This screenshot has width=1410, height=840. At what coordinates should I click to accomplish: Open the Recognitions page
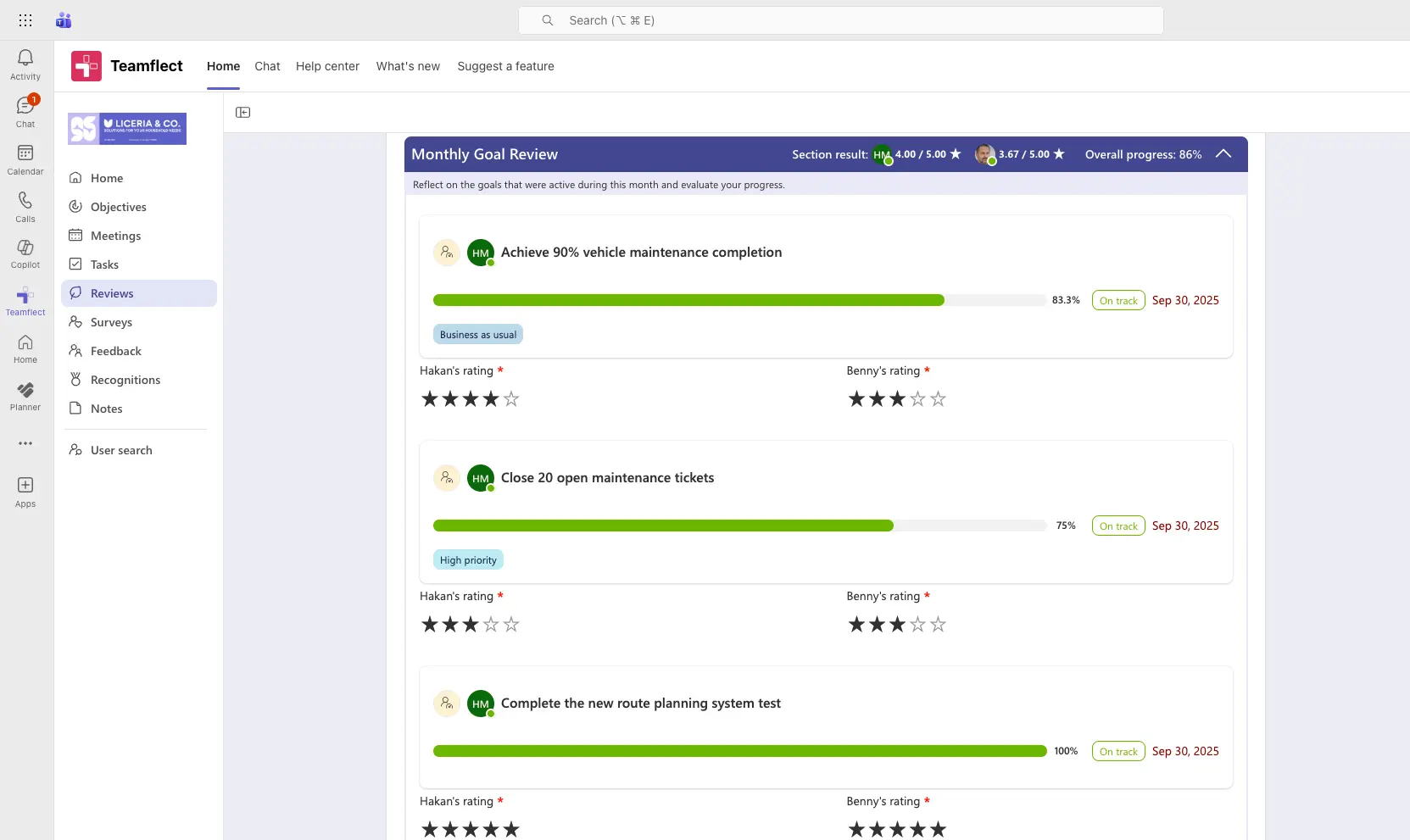coord(125,380)
